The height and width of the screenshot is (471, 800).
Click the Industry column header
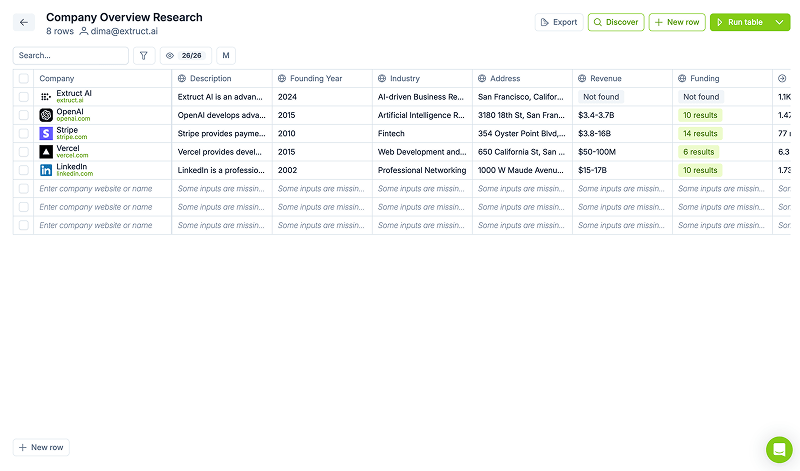click(x=422, y=79)
